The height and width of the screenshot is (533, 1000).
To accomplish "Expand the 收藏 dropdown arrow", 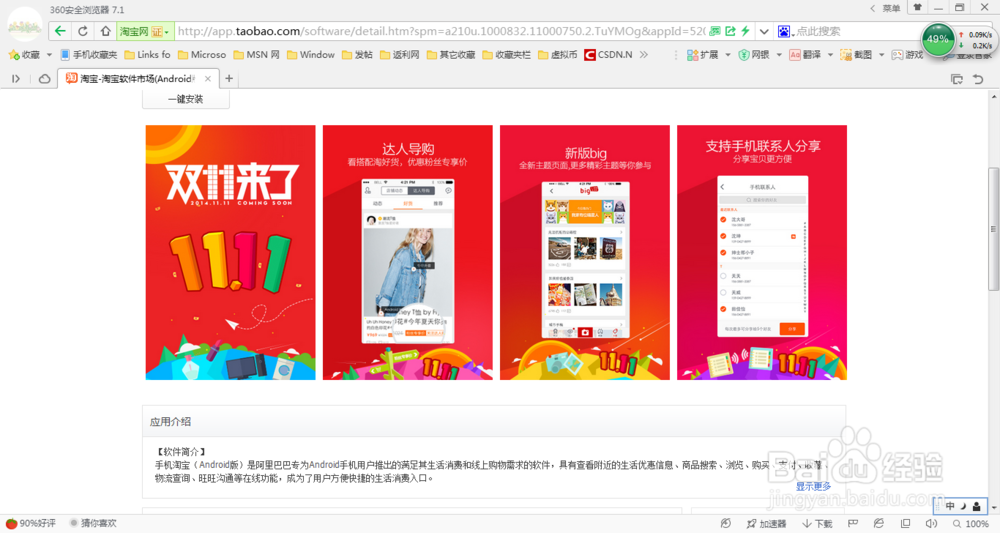I will click(x=49, y=55).
